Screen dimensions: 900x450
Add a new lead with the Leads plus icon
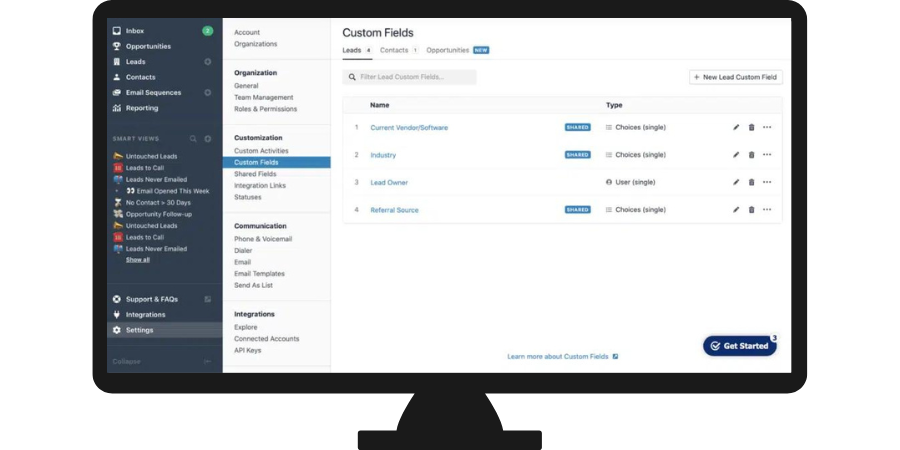coord(208,62)
